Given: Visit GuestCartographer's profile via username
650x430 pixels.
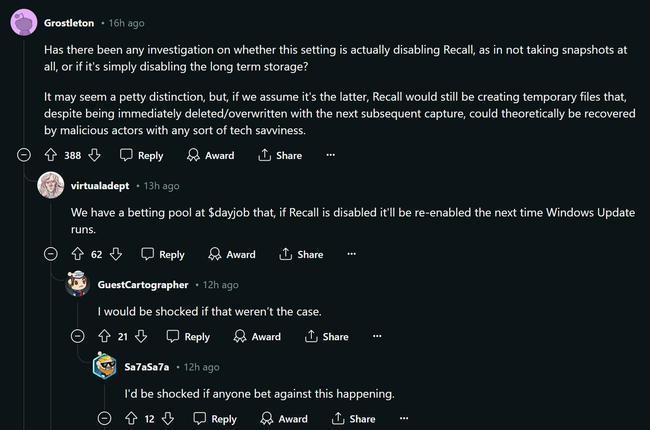Looking at the screenshot, I should (143, 285).
